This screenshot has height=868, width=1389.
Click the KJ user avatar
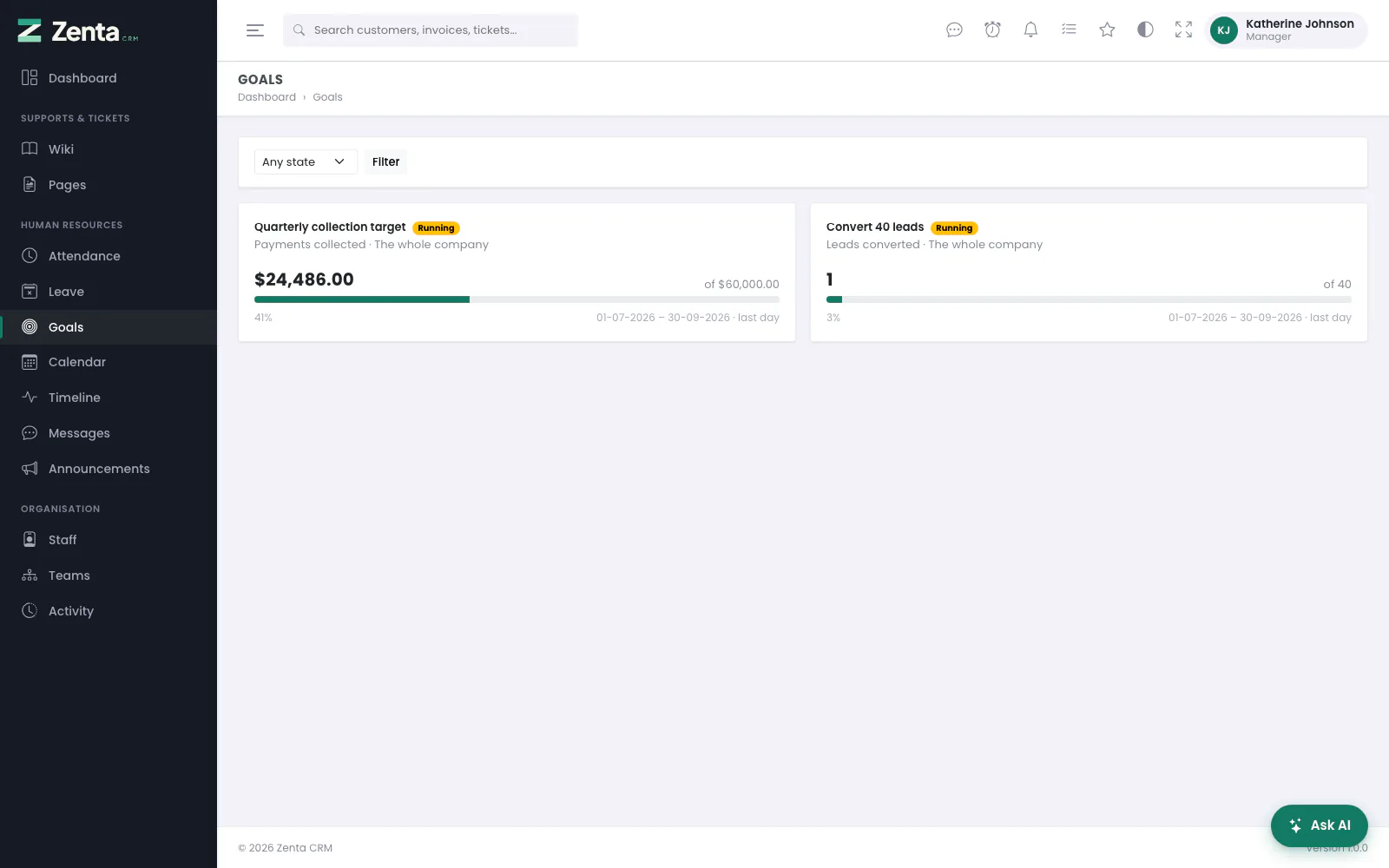pyautogui.click(x=1223, y=30)
